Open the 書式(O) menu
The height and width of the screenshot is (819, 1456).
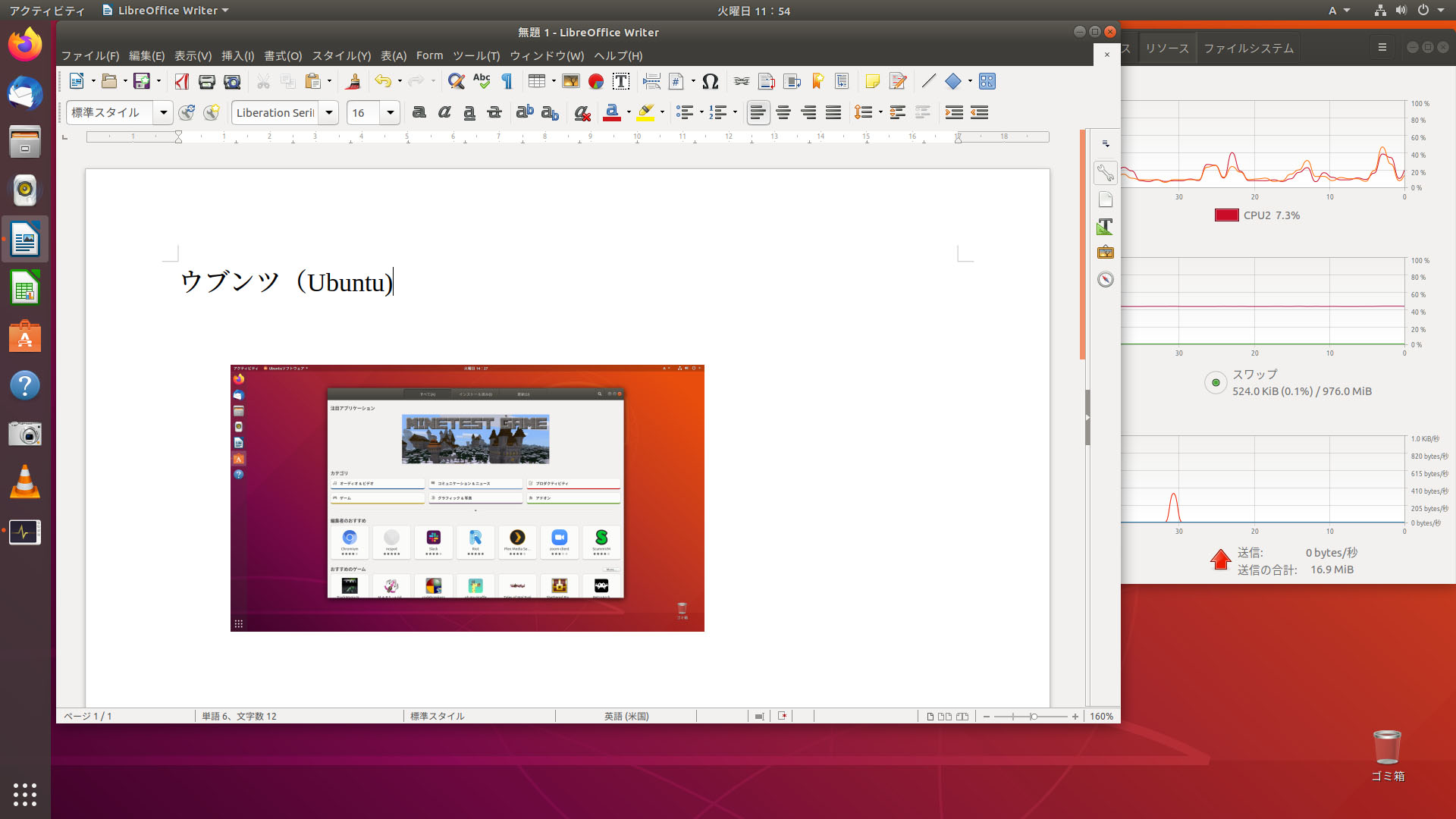coord(283,55)
